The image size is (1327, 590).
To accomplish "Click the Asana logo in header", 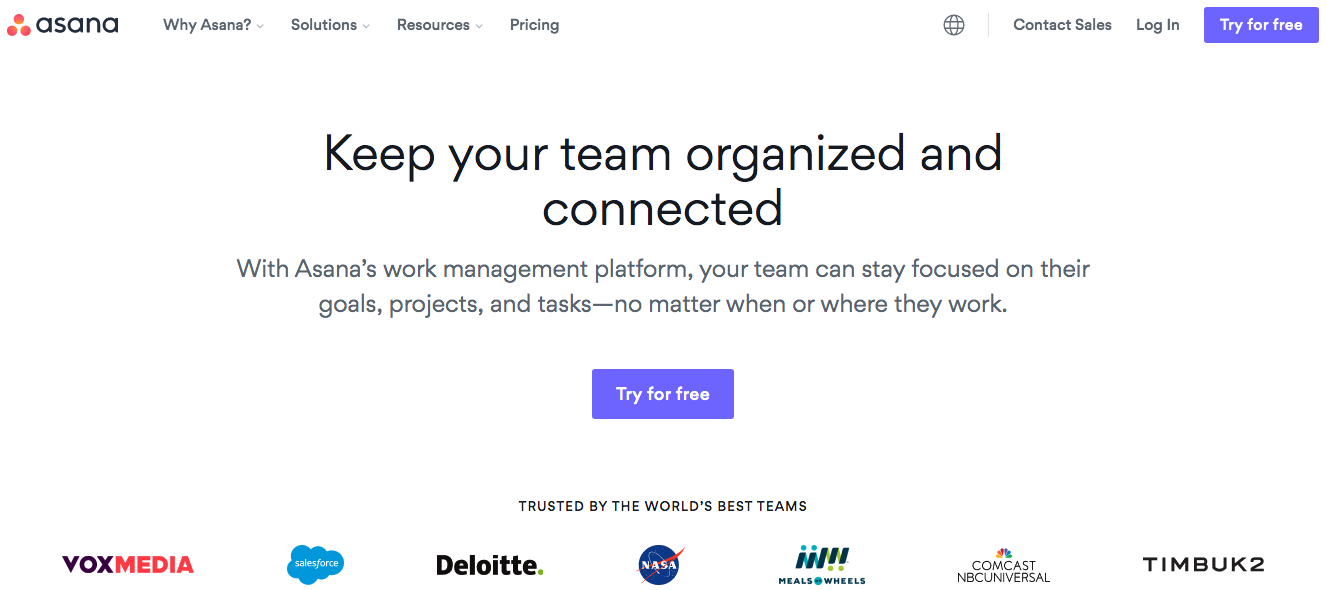I will pyautogui.click(x=62, y=25).
